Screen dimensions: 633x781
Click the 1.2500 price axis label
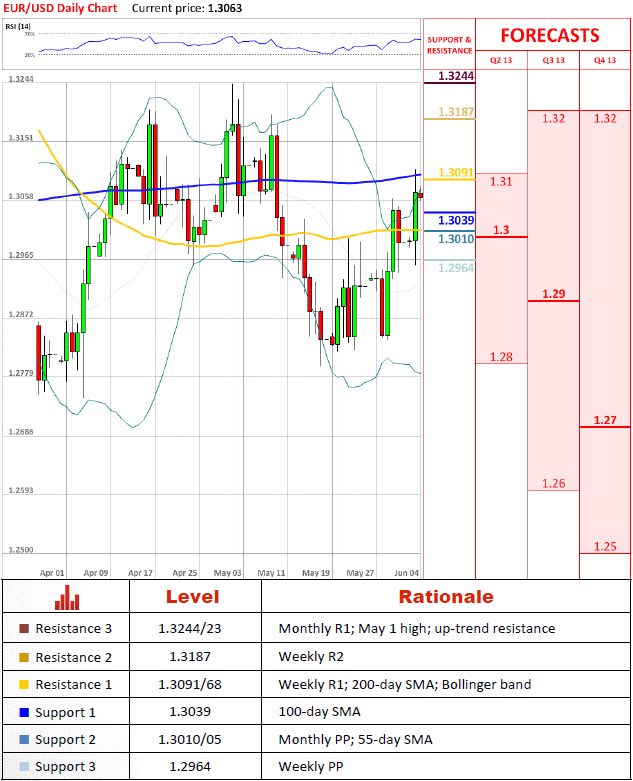click(21, 550)
